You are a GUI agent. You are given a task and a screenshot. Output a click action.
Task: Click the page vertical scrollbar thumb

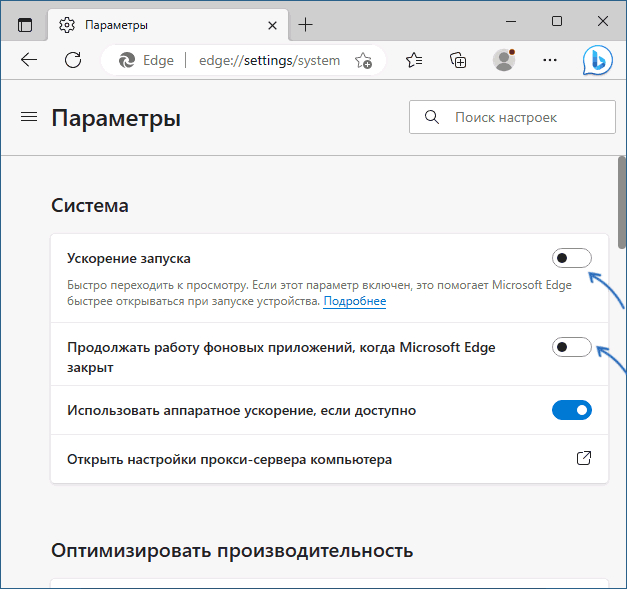622,202
